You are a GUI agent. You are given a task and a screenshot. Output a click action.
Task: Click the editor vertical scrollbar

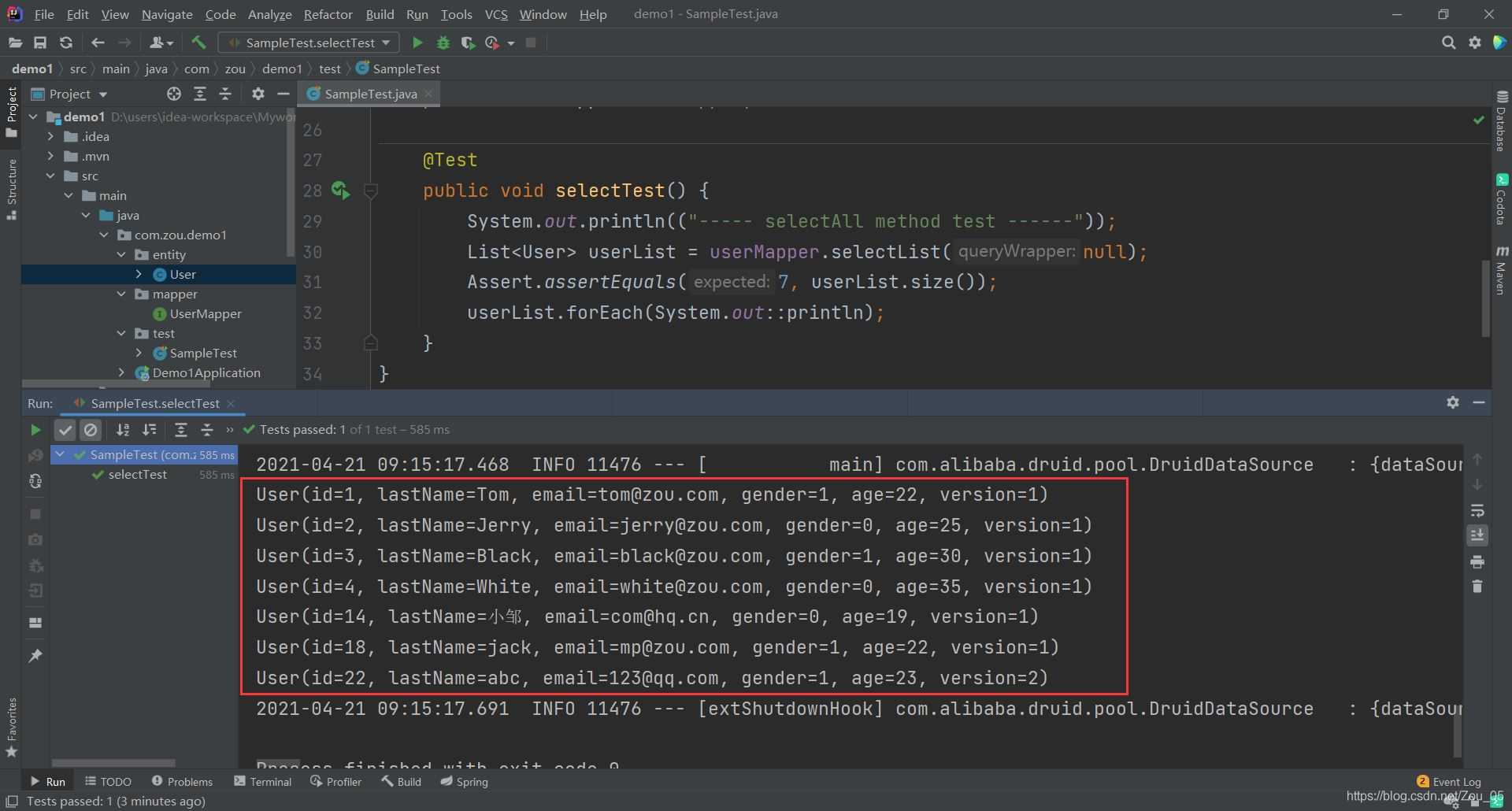coord(1485,299)
